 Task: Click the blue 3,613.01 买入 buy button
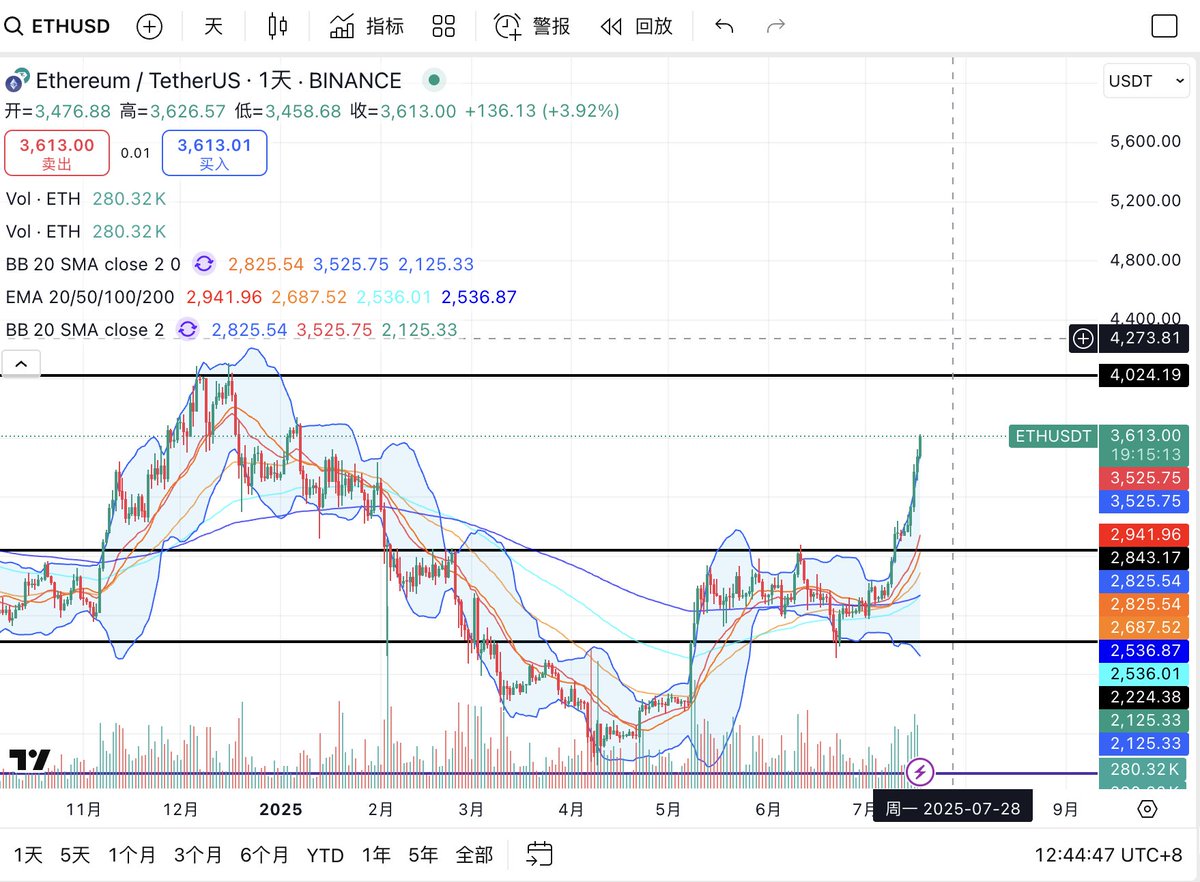(214, 153)
